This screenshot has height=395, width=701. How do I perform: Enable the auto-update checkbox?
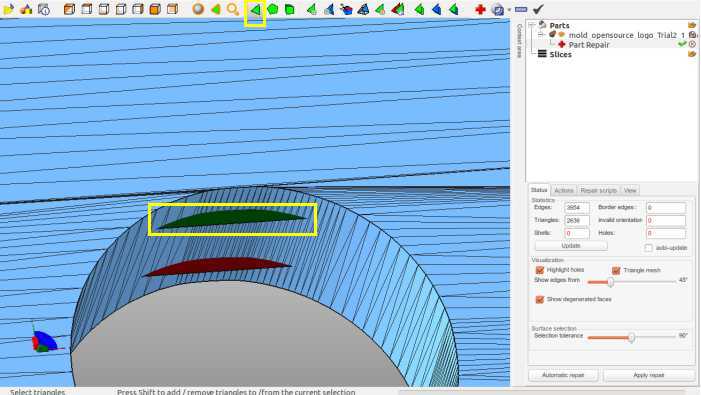(648, 248)
